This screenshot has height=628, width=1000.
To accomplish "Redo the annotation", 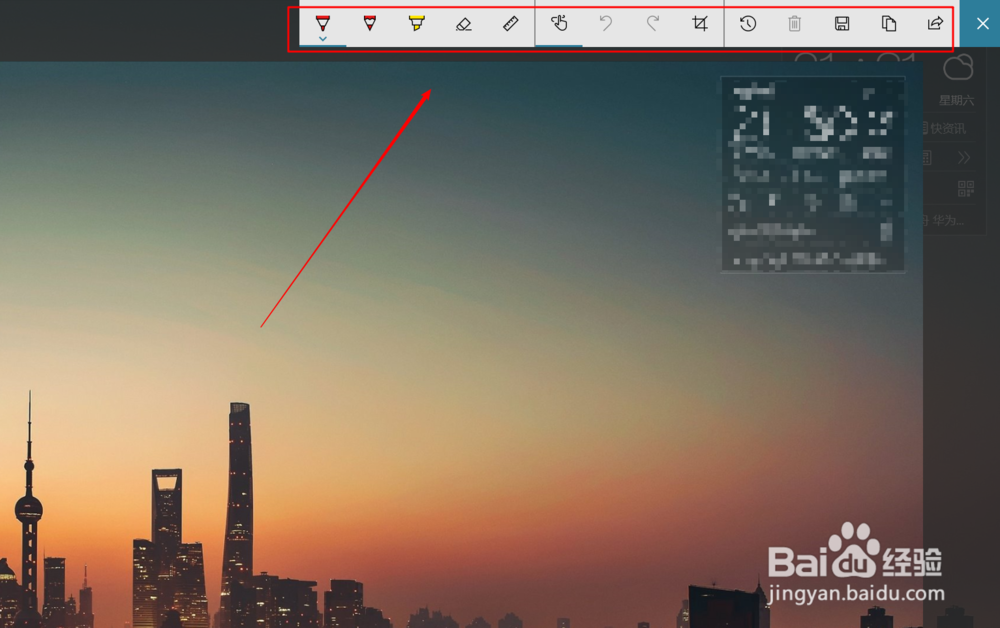I will [x=652, y=23].
